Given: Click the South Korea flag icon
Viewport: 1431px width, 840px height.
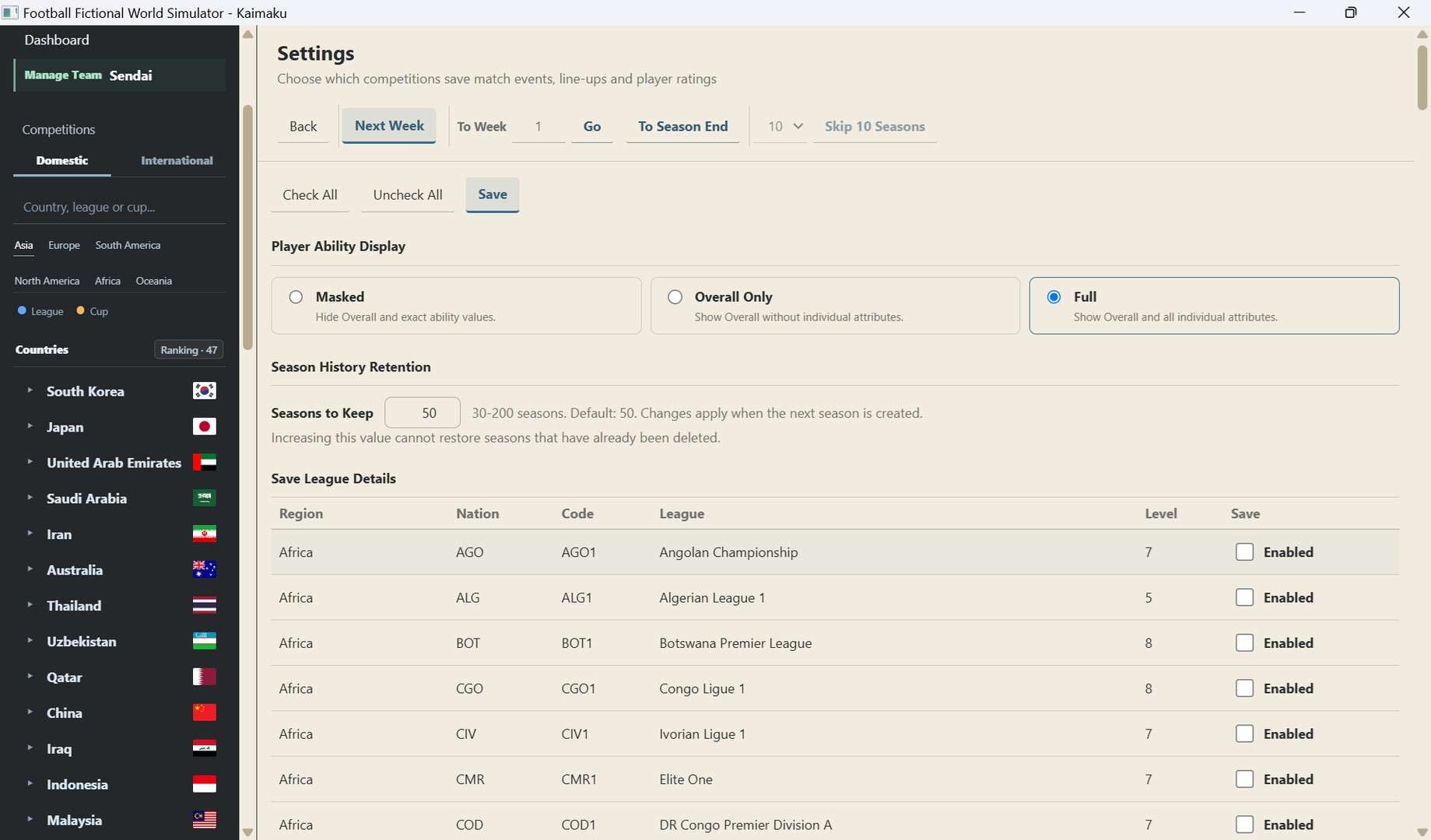Looking at the screenshot, I should pyautogui.click(x=204, y=390).
